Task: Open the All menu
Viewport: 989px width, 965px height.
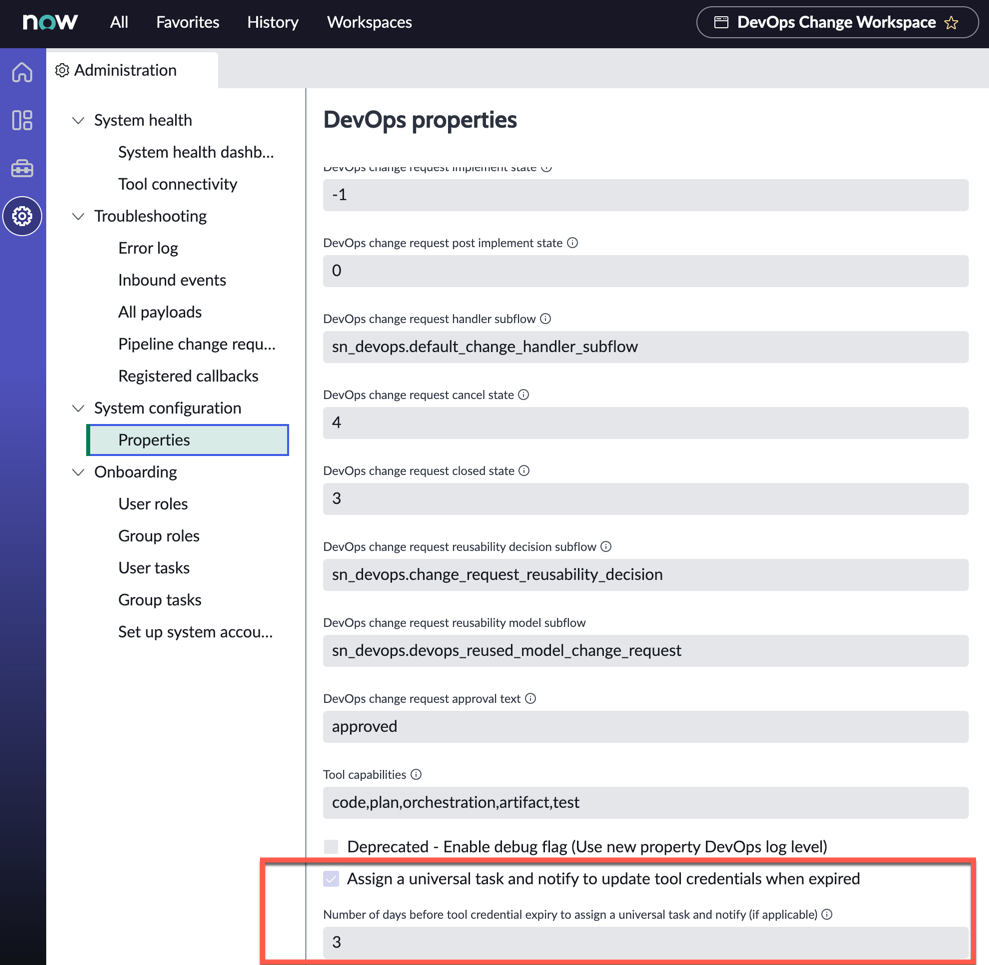Action: pyautogui.click(x=119, y=22)
